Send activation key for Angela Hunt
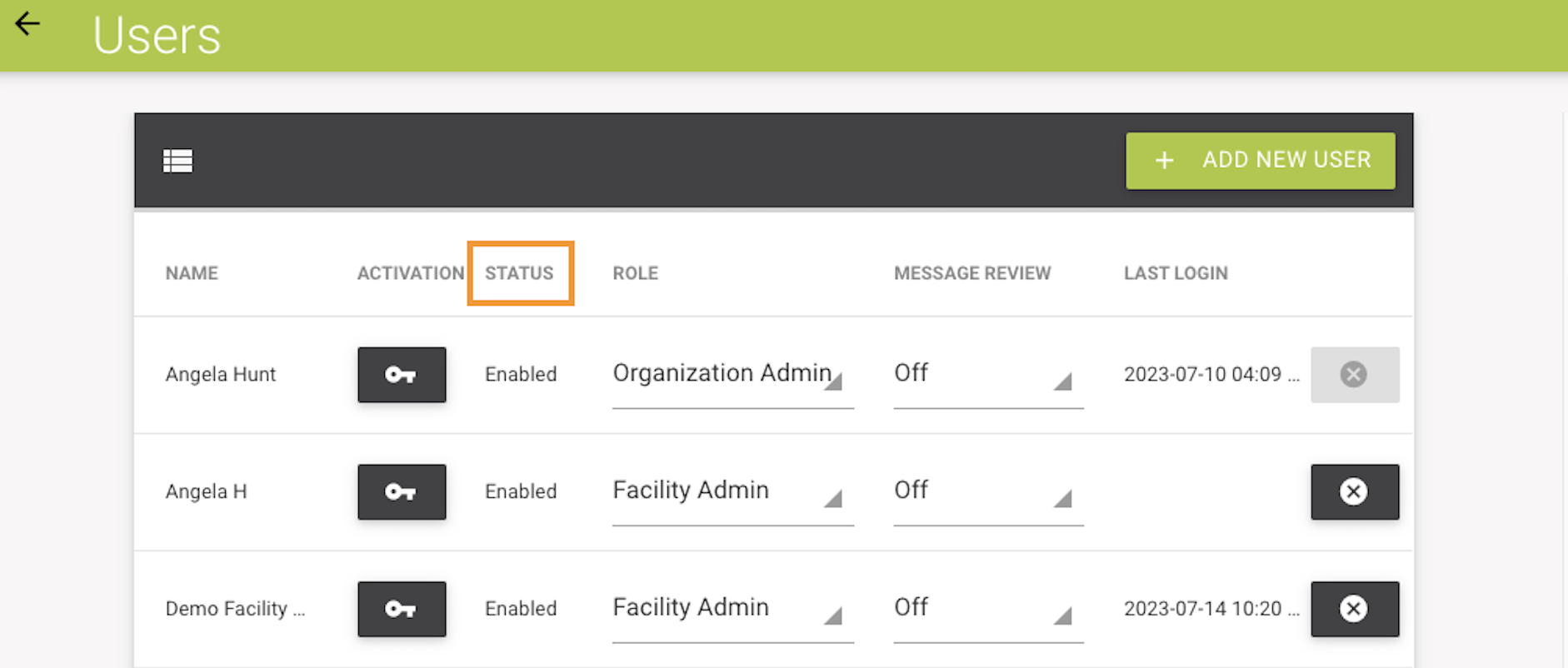The width and height of the screenshot is (1568, 668). point(402,375)
